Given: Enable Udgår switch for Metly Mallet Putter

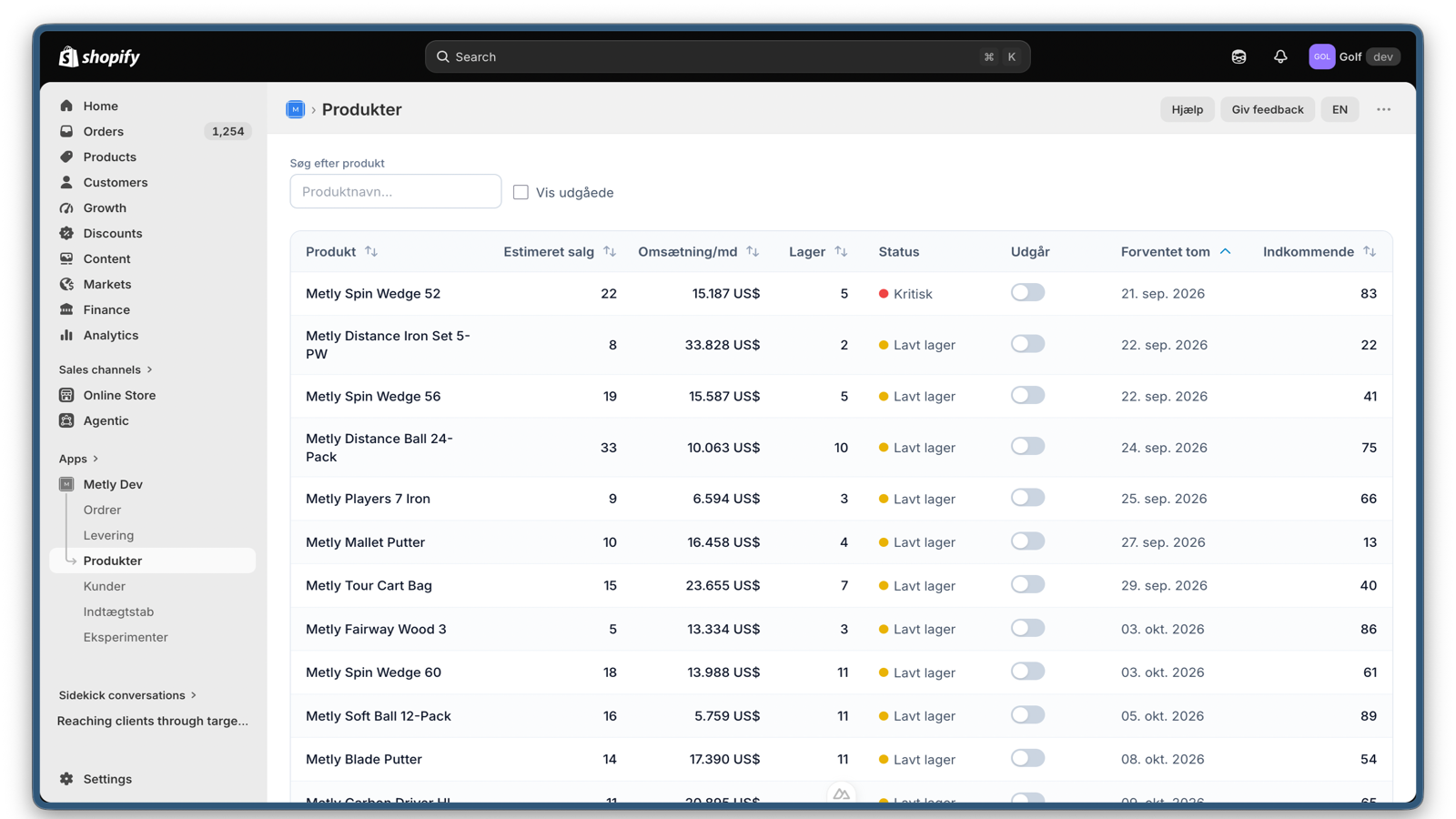Looking at the screenshot, I should coord(1027,541).
